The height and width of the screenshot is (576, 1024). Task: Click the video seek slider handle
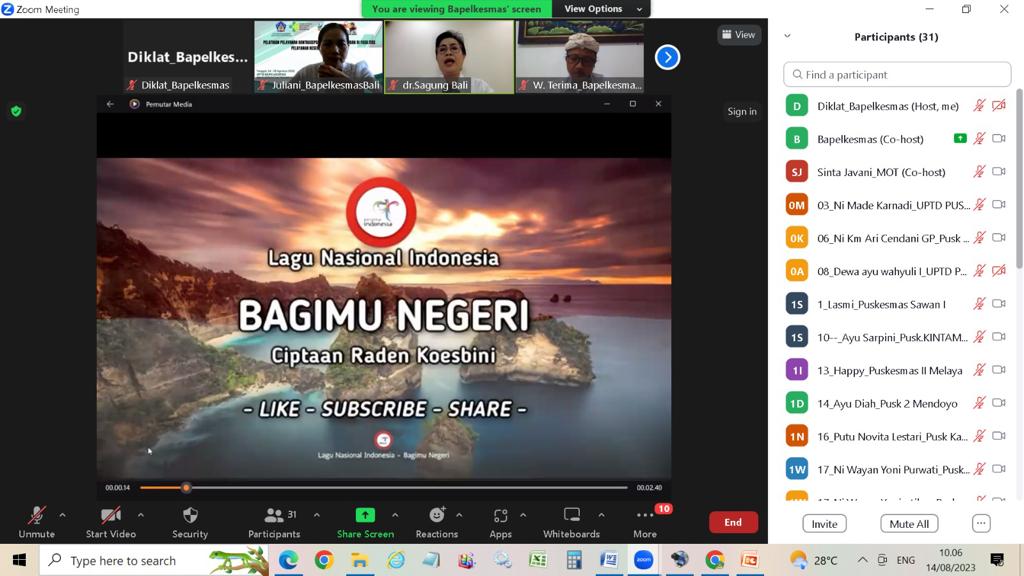click(186, 487)
